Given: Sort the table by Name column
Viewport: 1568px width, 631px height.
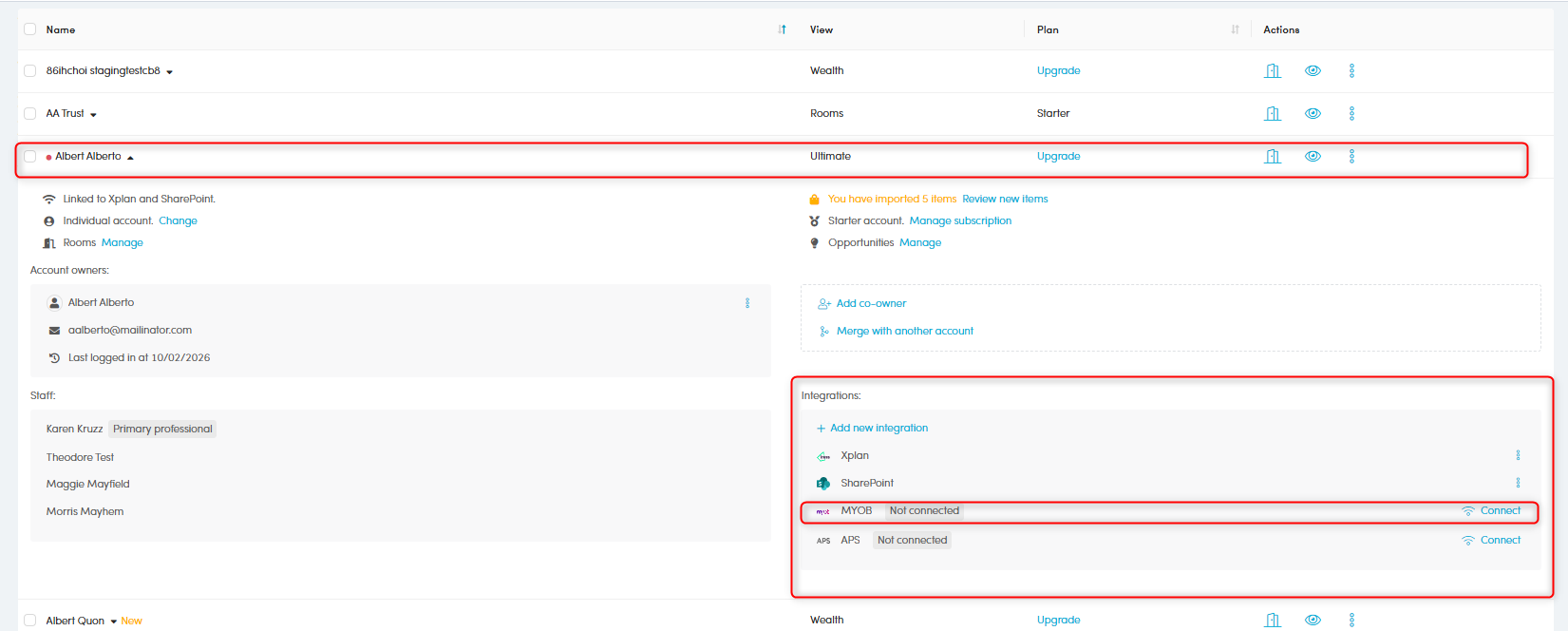Looking at the screenshot, I should [782, 29].
